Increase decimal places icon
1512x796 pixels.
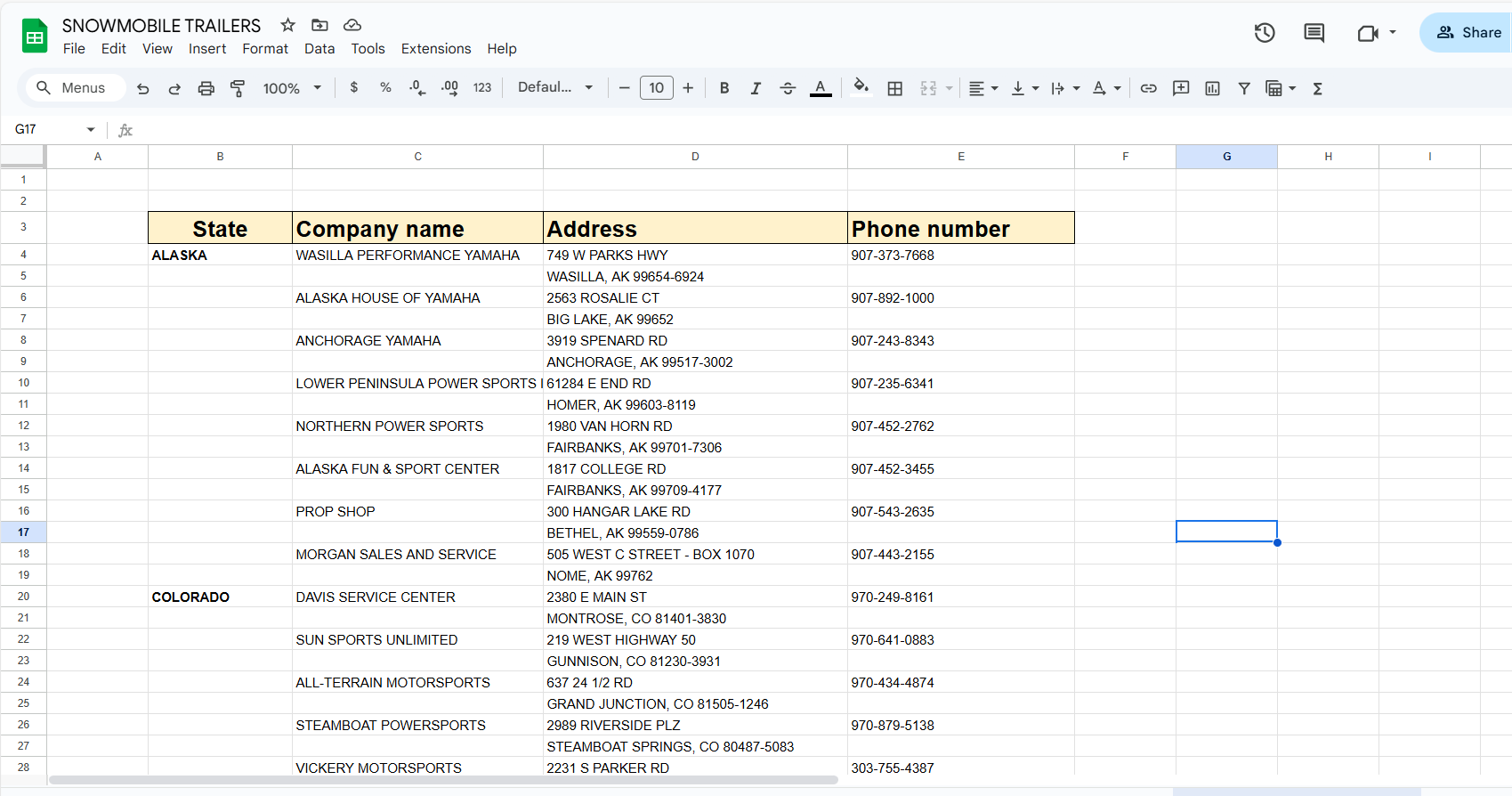pos(449,87)
